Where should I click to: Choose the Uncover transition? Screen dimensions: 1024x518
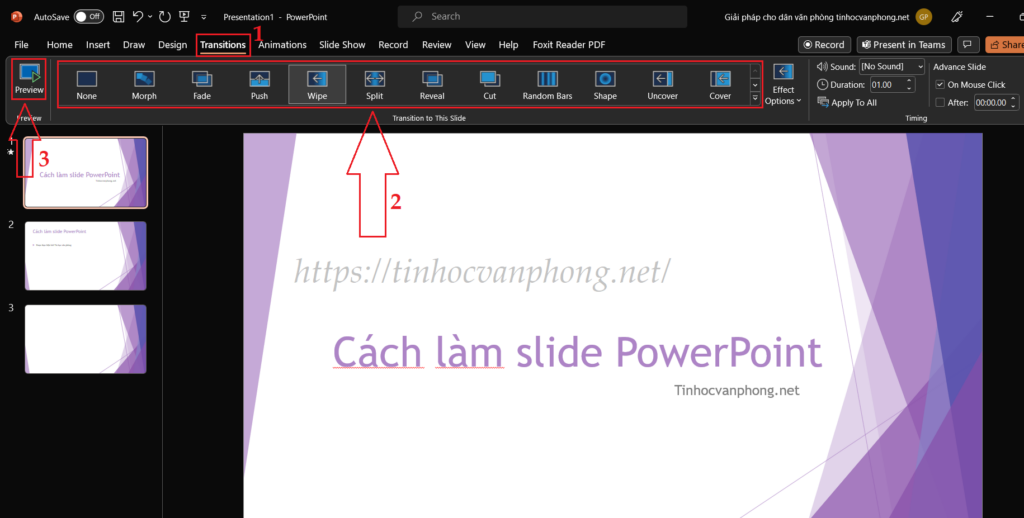coord(662,84)
